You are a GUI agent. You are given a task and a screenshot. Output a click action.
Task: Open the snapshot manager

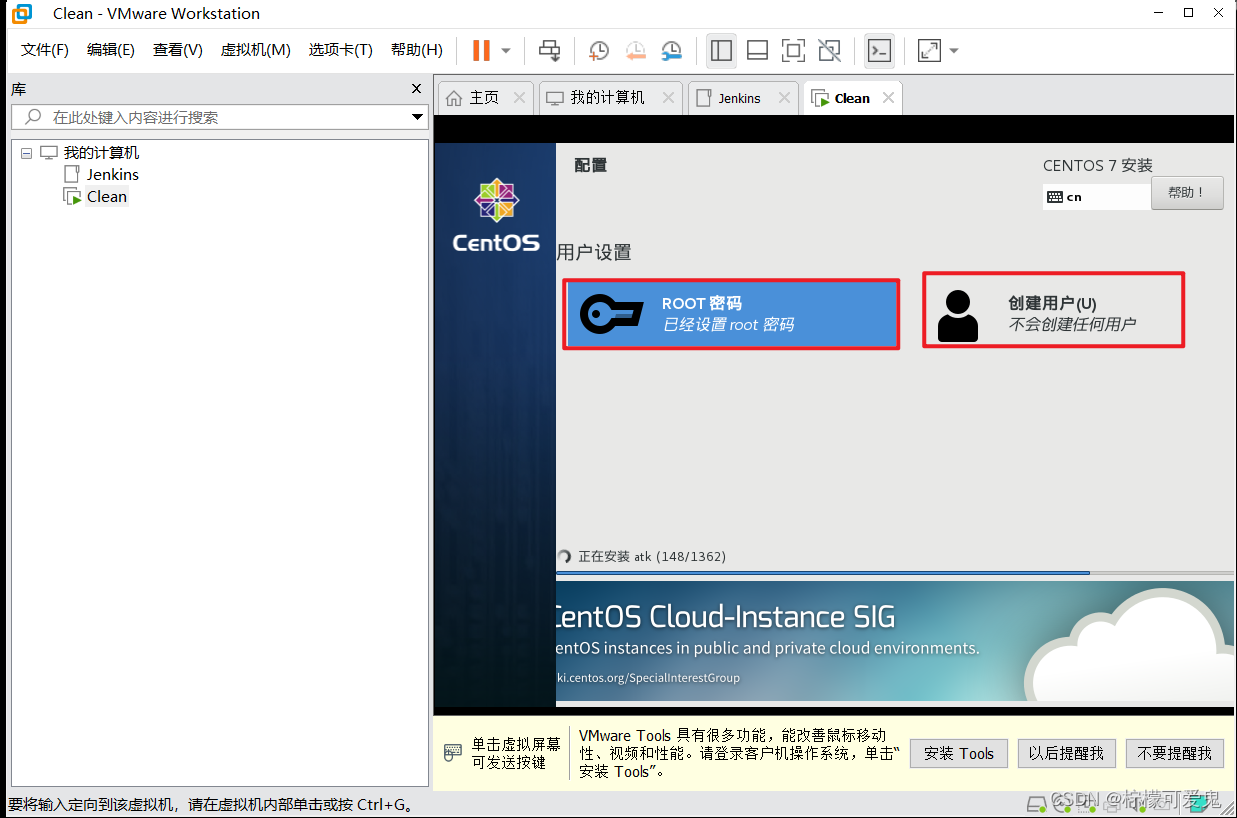tap(672, 50)
